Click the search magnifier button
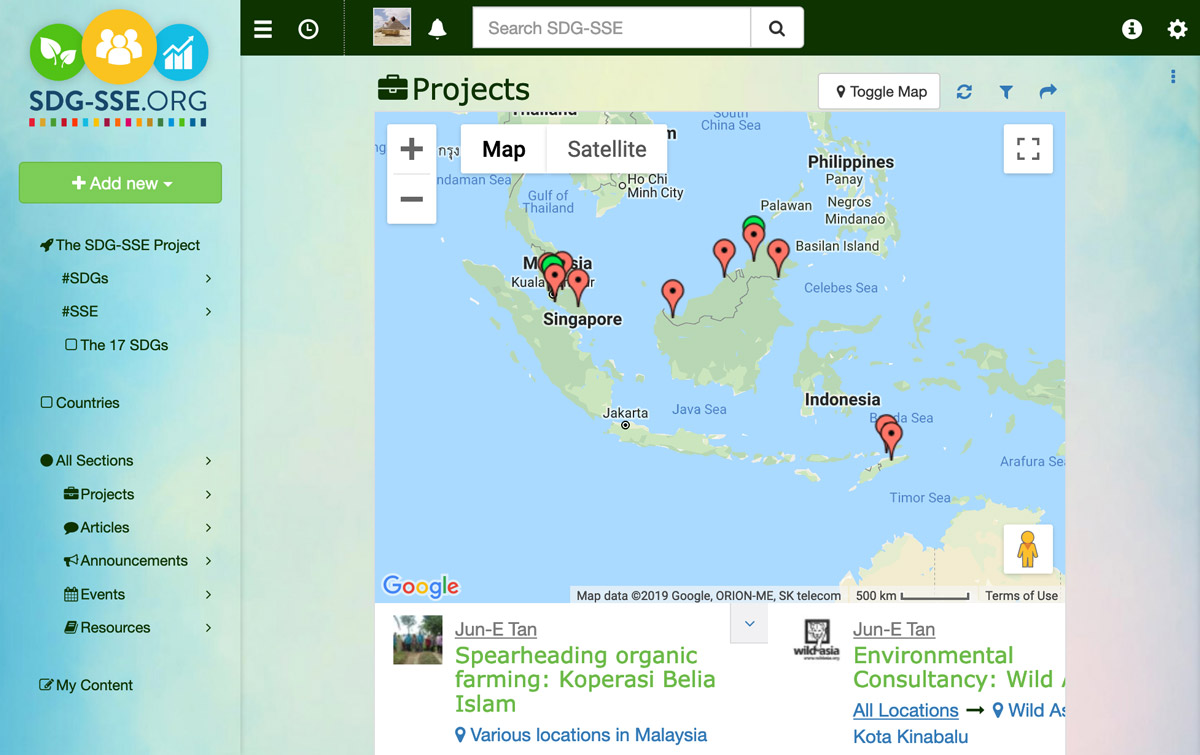Viewport: 1200px width, 755px height. pos(777,28)
